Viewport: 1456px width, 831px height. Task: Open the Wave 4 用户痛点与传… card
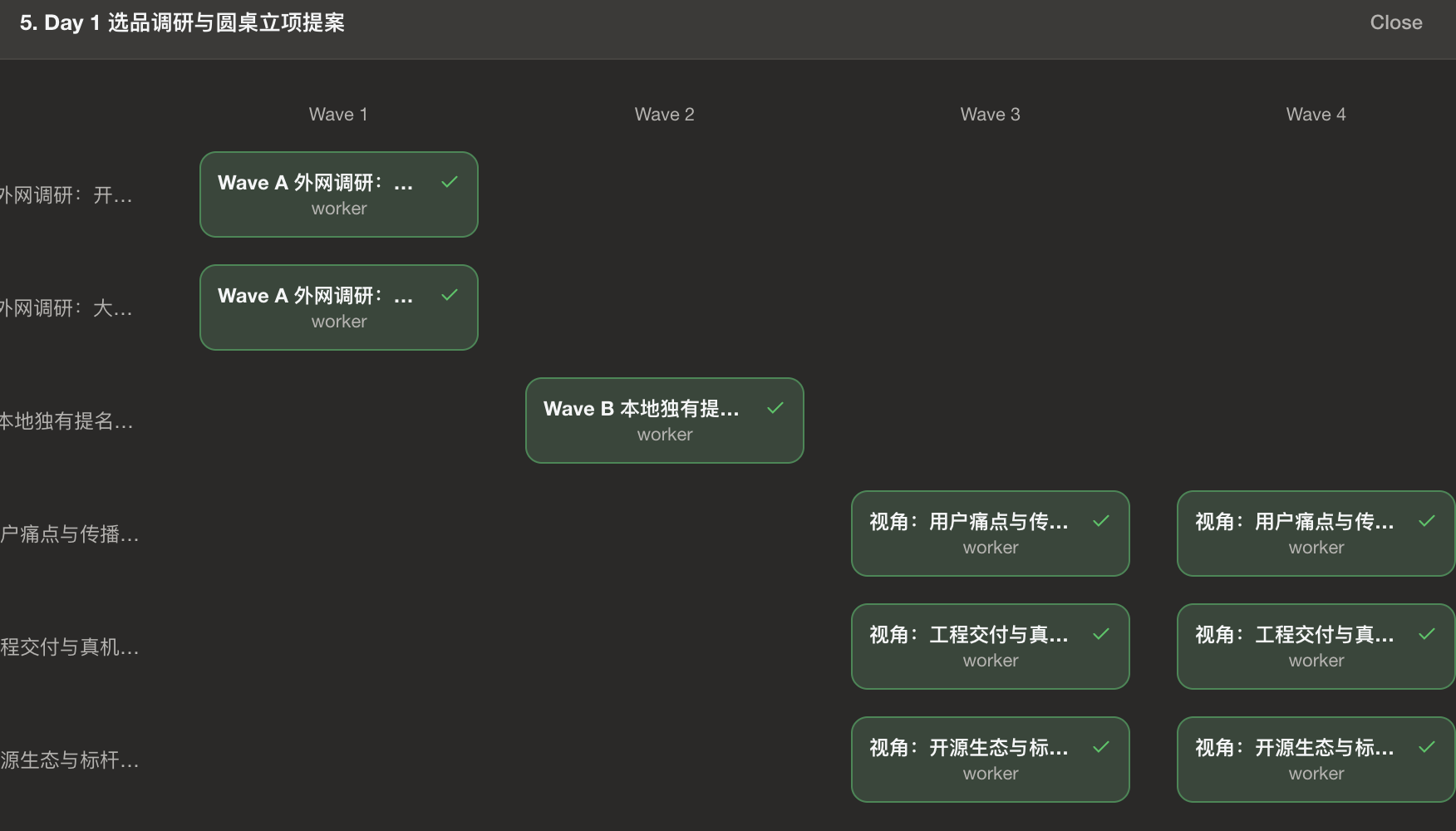(x=1316, y=534)
